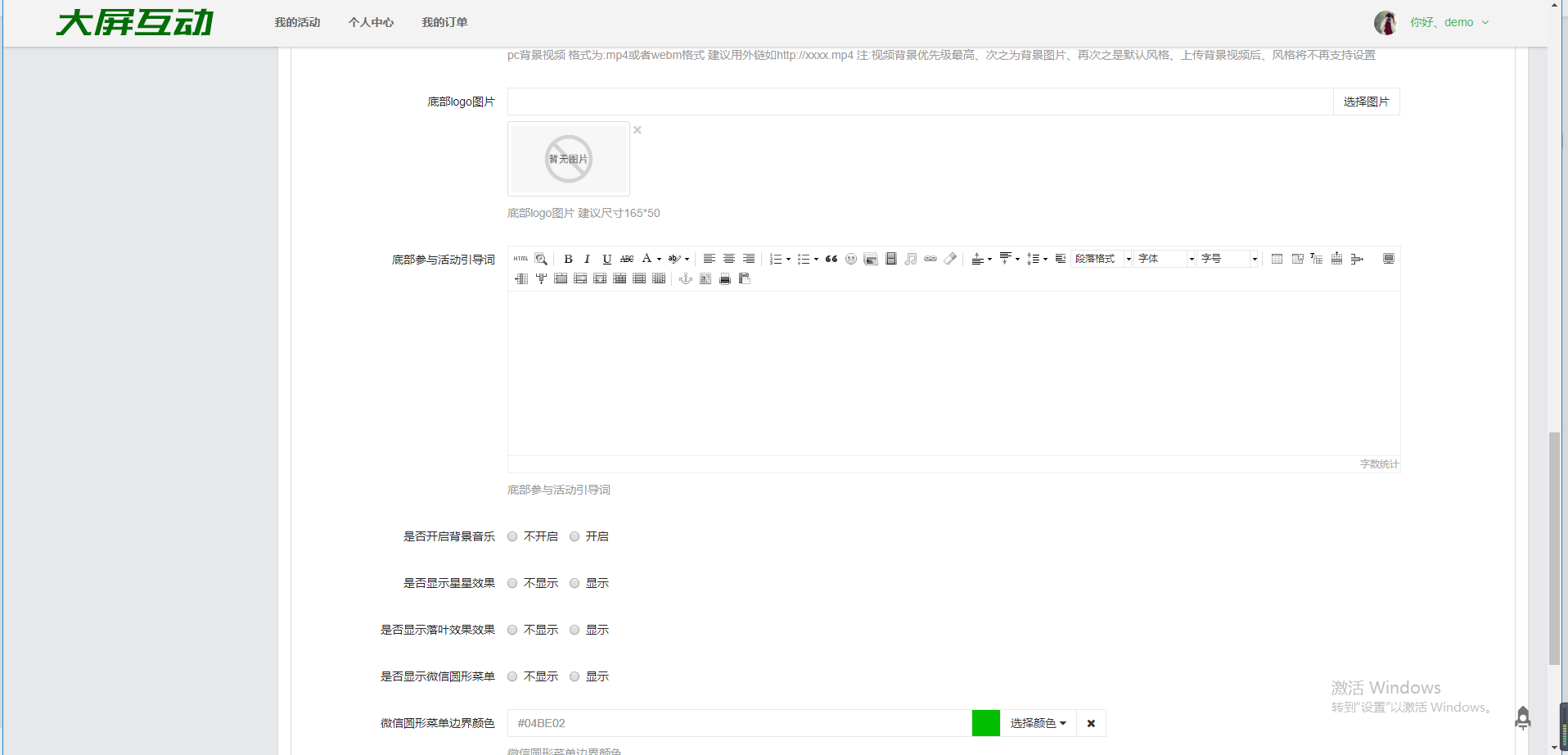Viewport: 1568px width, 755px height.
Task: Insert a hyperlink with the link icon
Action: point(930,259)
